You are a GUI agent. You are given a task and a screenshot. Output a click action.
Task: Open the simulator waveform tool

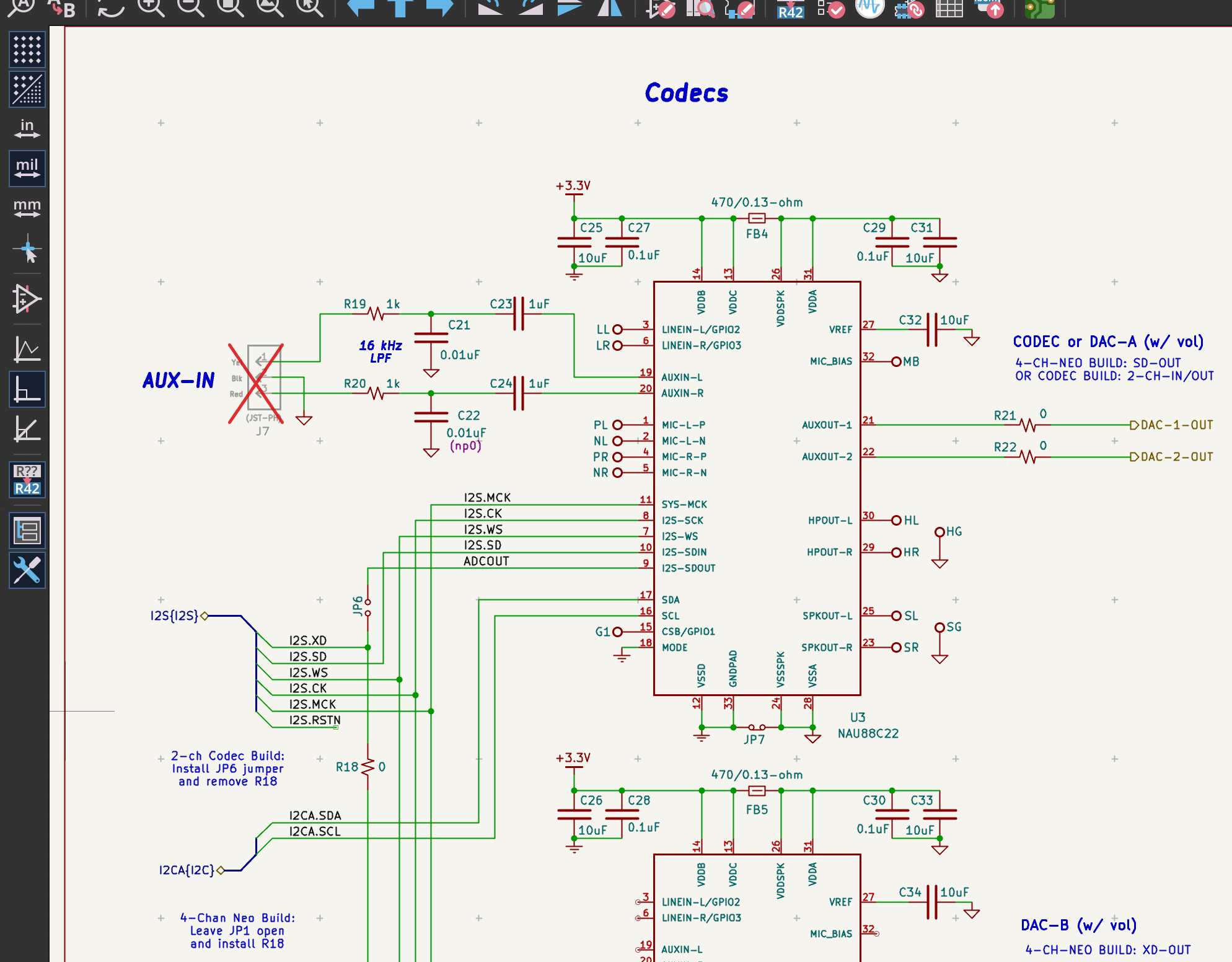point(869,7)
